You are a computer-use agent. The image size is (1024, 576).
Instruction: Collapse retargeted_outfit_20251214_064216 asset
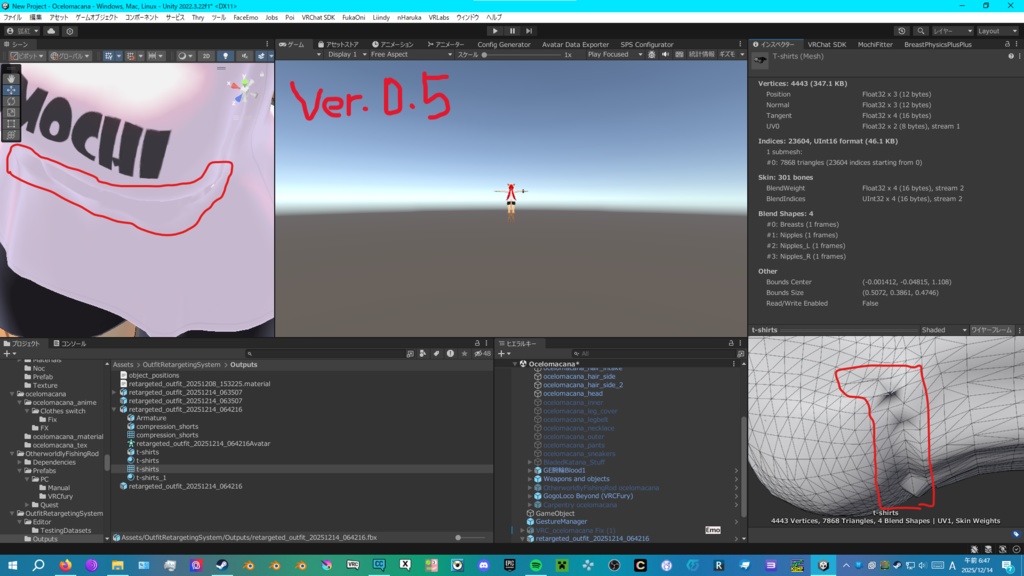115,409
